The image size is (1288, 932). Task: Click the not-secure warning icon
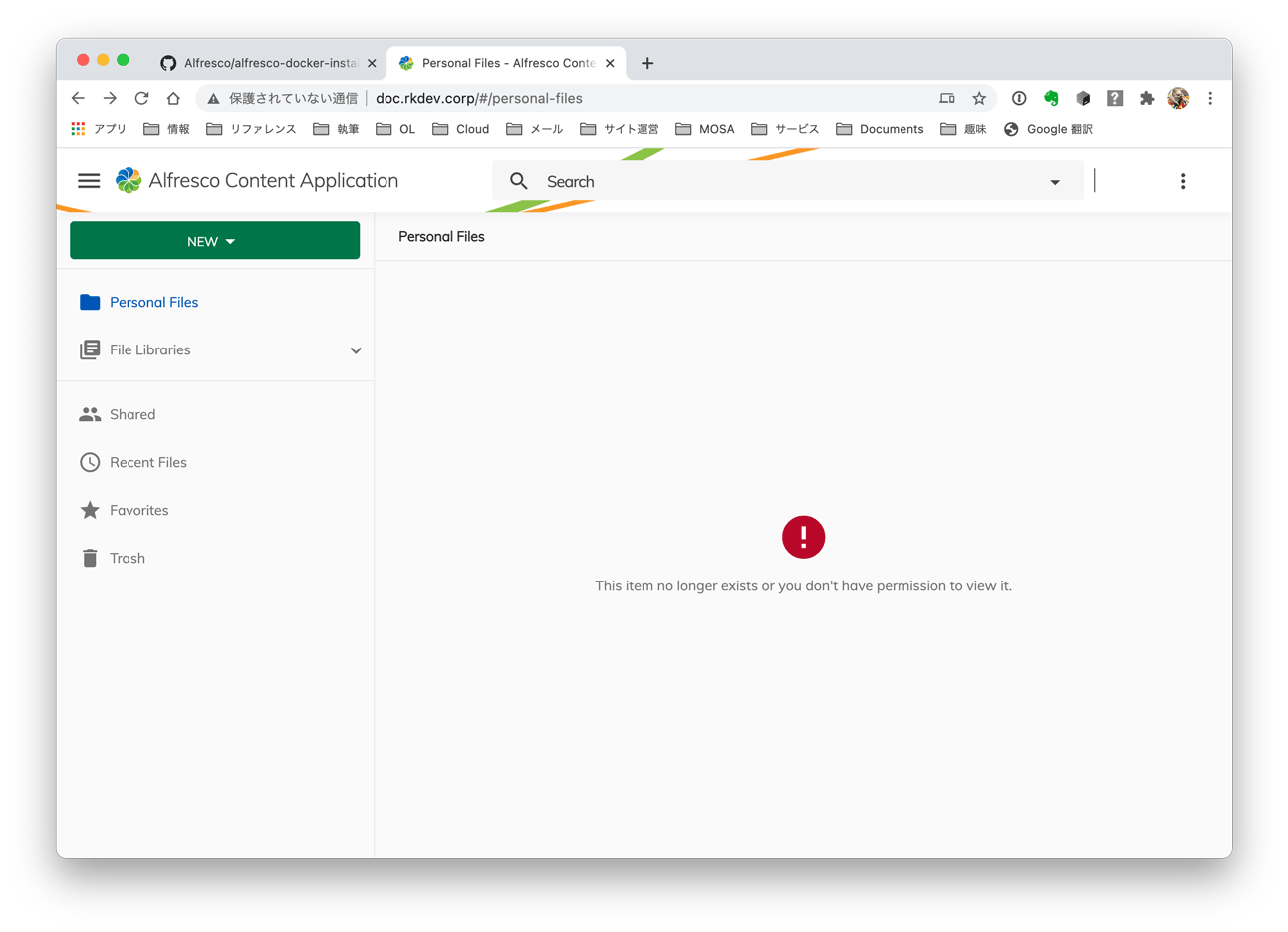click(213, 98)
